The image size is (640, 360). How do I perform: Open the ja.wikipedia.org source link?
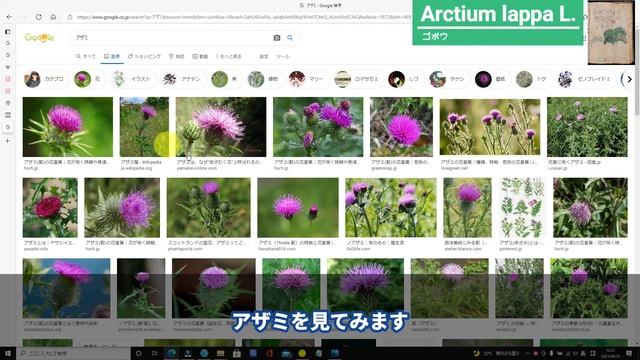click(136, 168)
